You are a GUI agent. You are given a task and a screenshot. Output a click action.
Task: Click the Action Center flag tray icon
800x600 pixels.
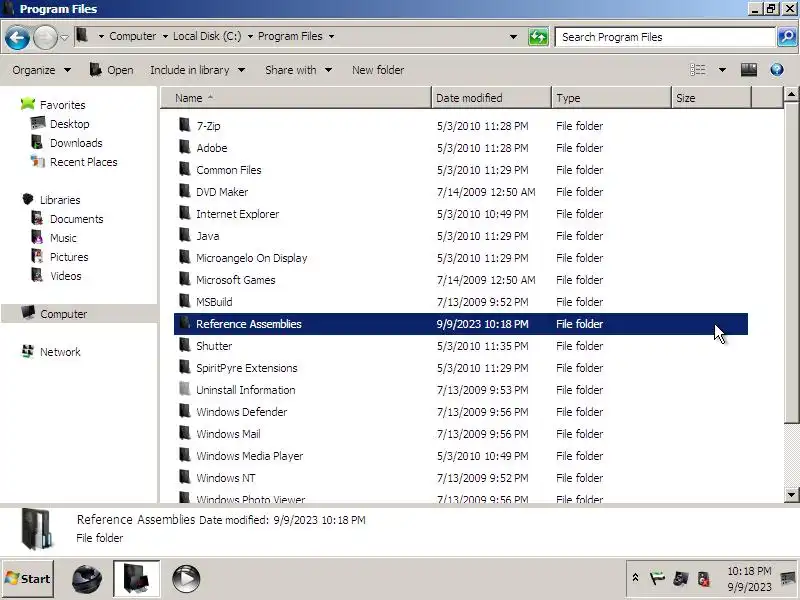click(658, 578)
